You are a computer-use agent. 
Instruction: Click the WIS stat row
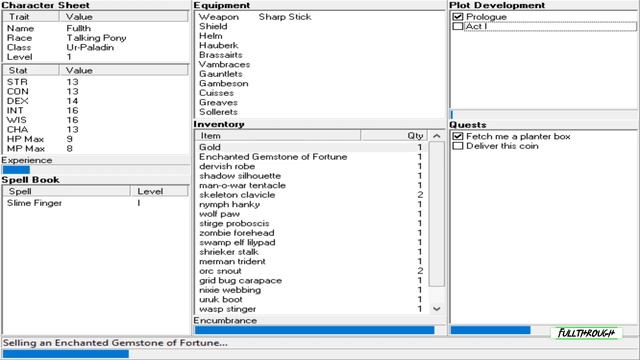pyautogui.click(x=96, y=120)
